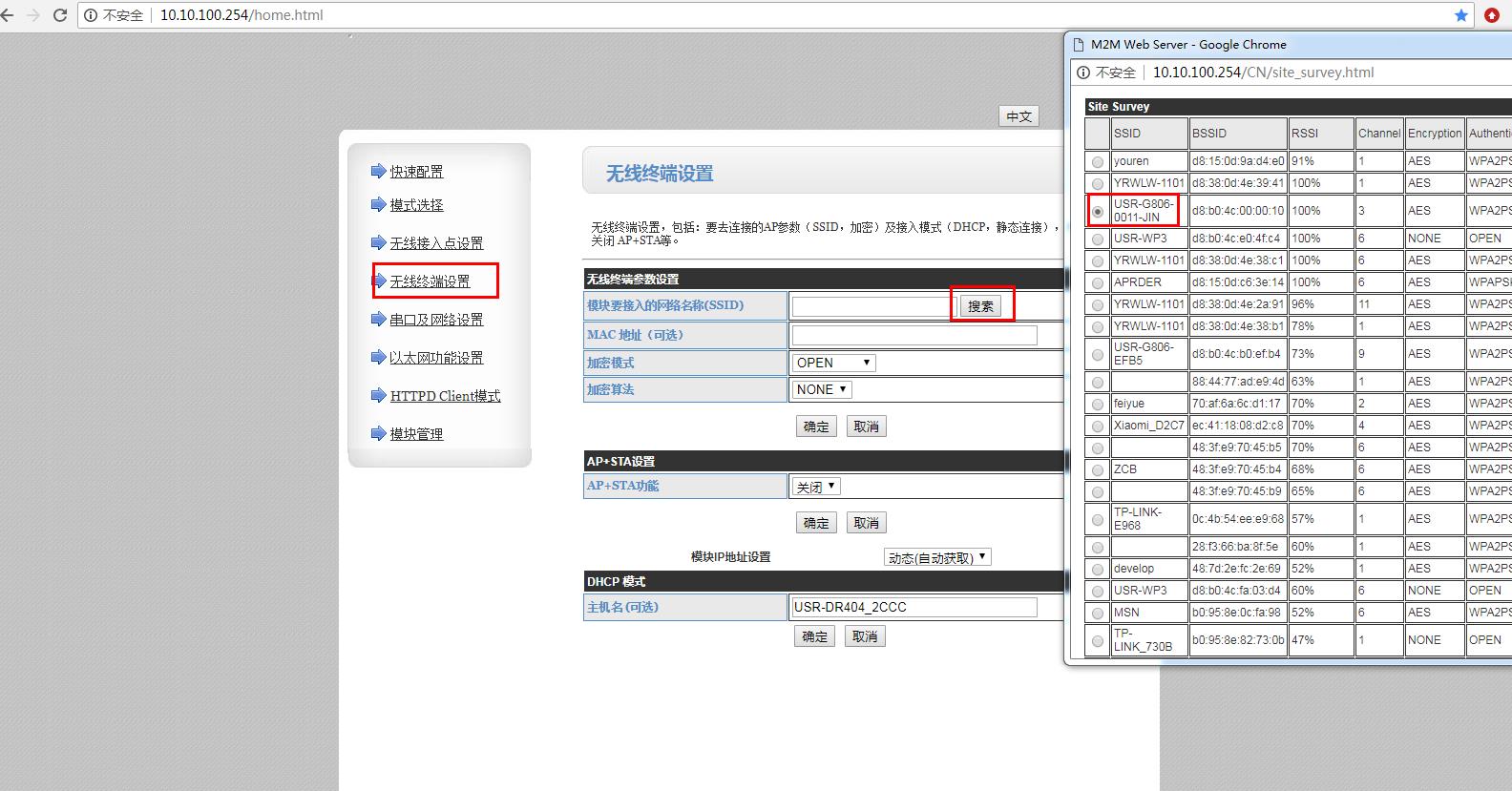Select the radio button for Xiaomi_D2C7
This screenshot has width=1512, height=791.
point(1098,427)
